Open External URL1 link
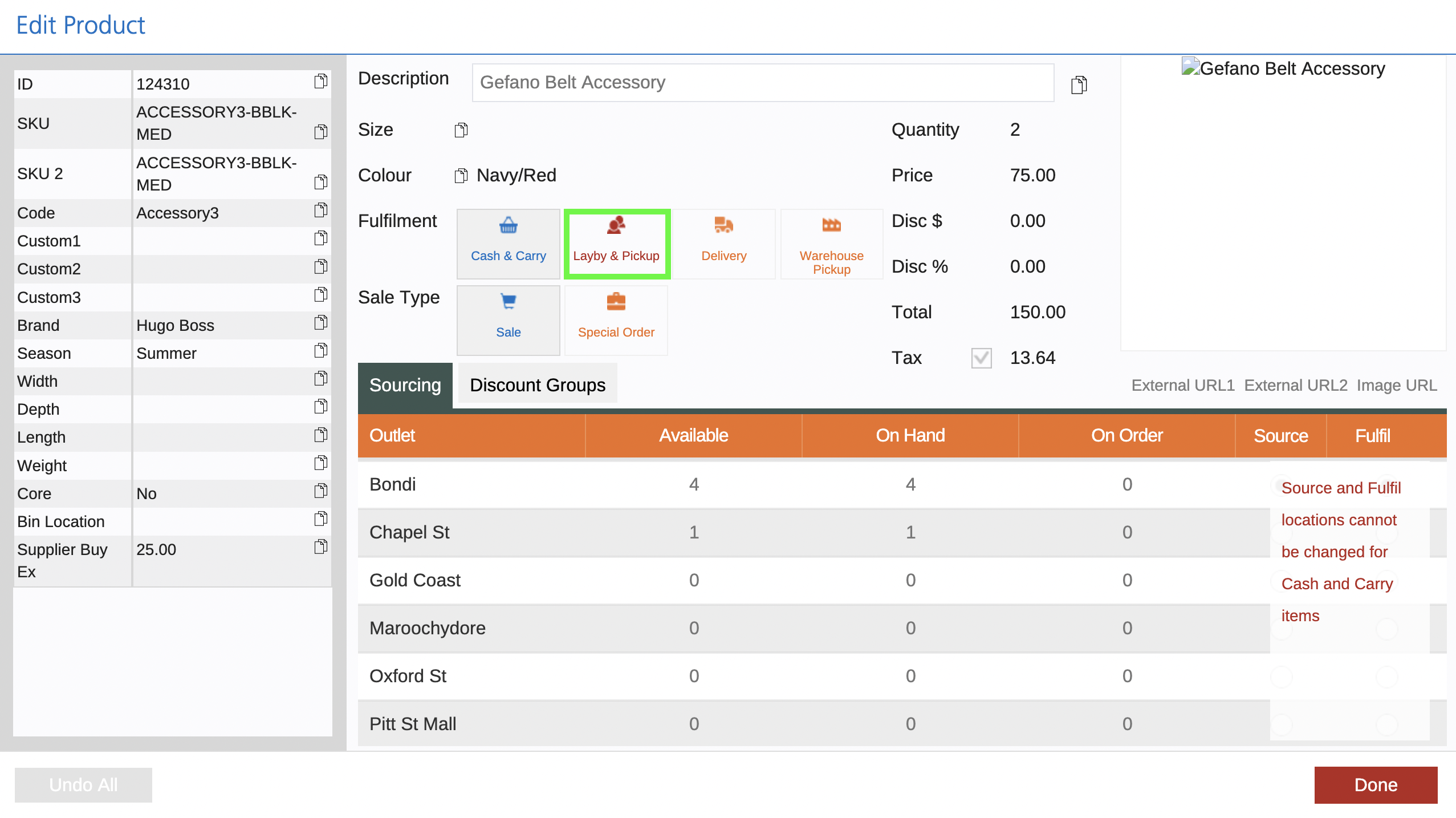 pos(1183,386)
